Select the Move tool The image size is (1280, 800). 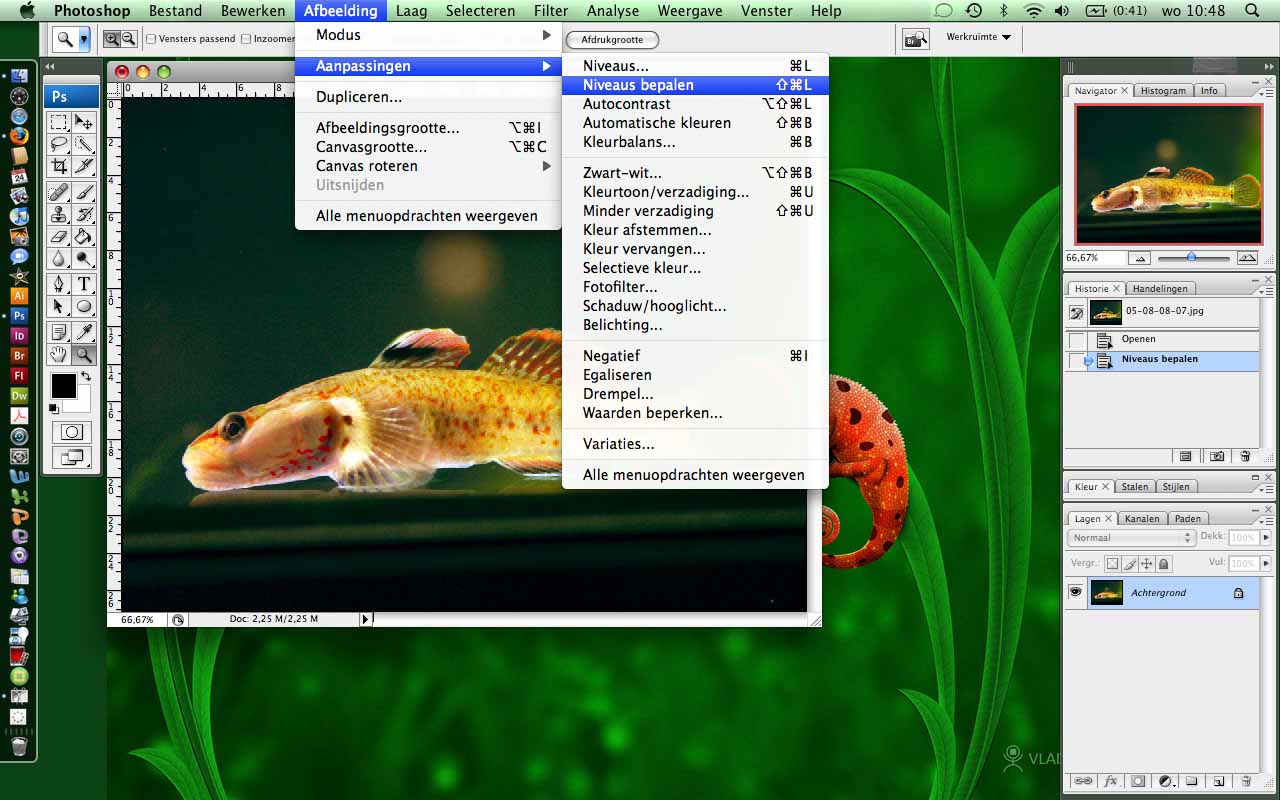[x=84, y=122]
